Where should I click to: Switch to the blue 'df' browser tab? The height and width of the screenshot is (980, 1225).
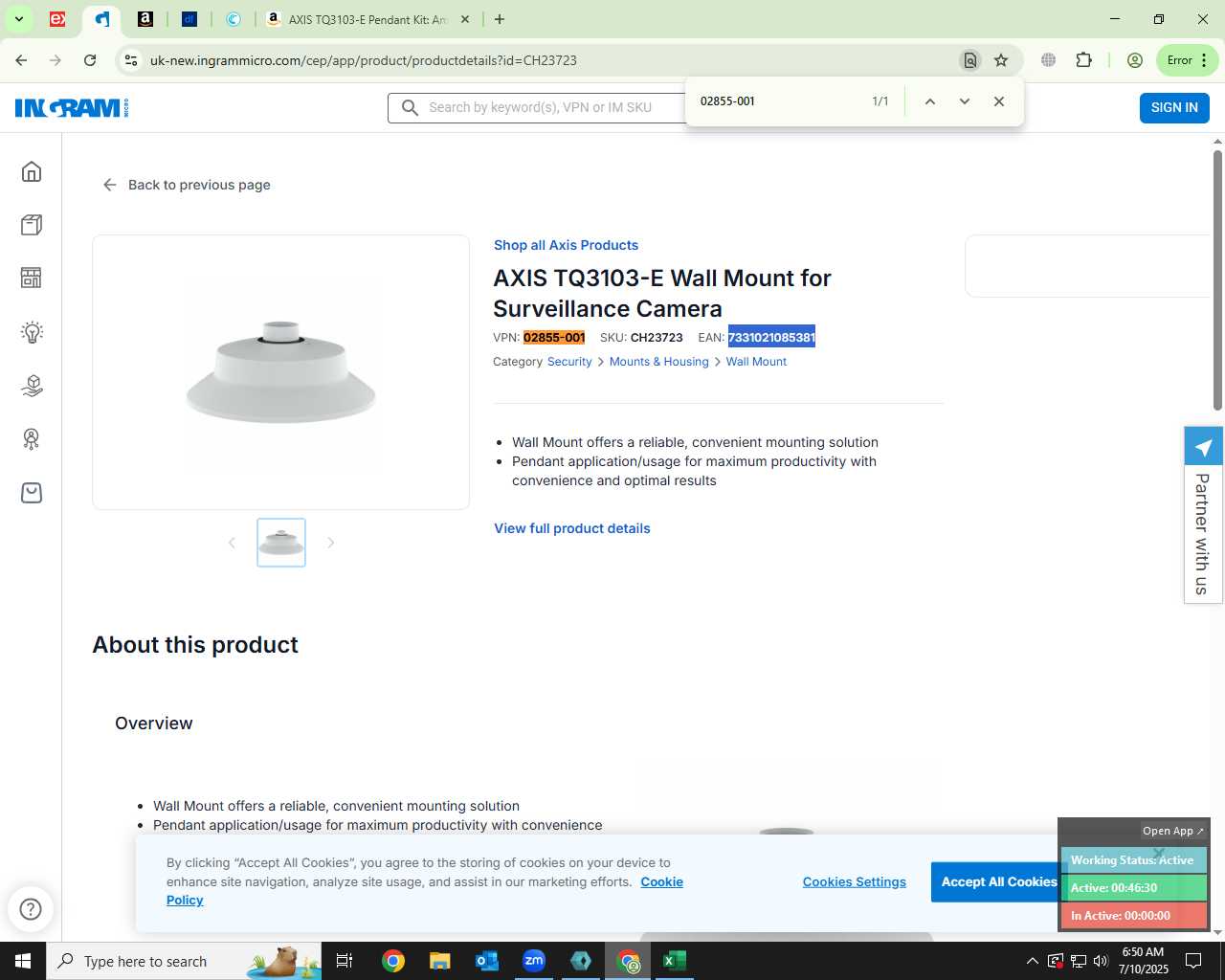click(189, 19)
